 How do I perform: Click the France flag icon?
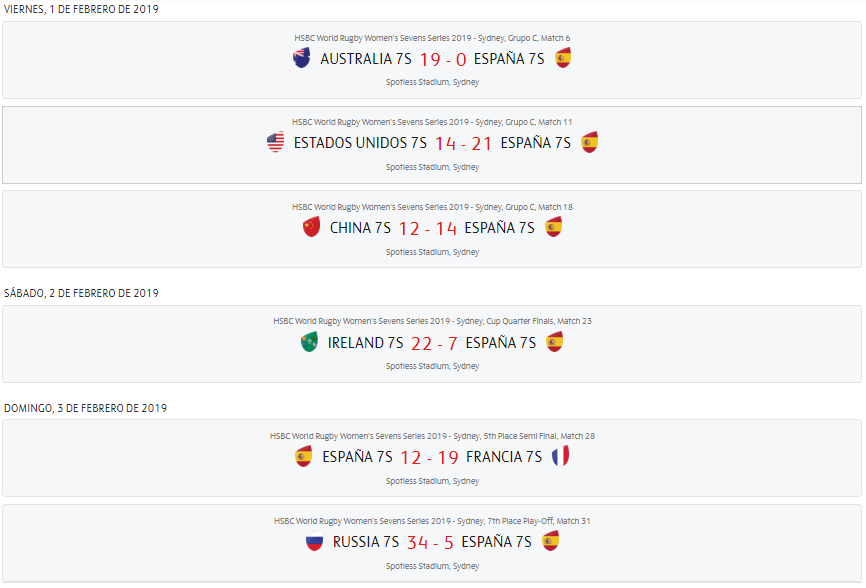point(560,457)
